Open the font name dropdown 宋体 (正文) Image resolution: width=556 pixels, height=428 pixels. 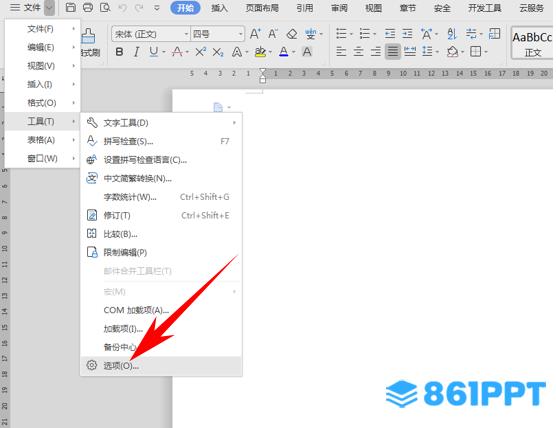click(x=150, y=34)
